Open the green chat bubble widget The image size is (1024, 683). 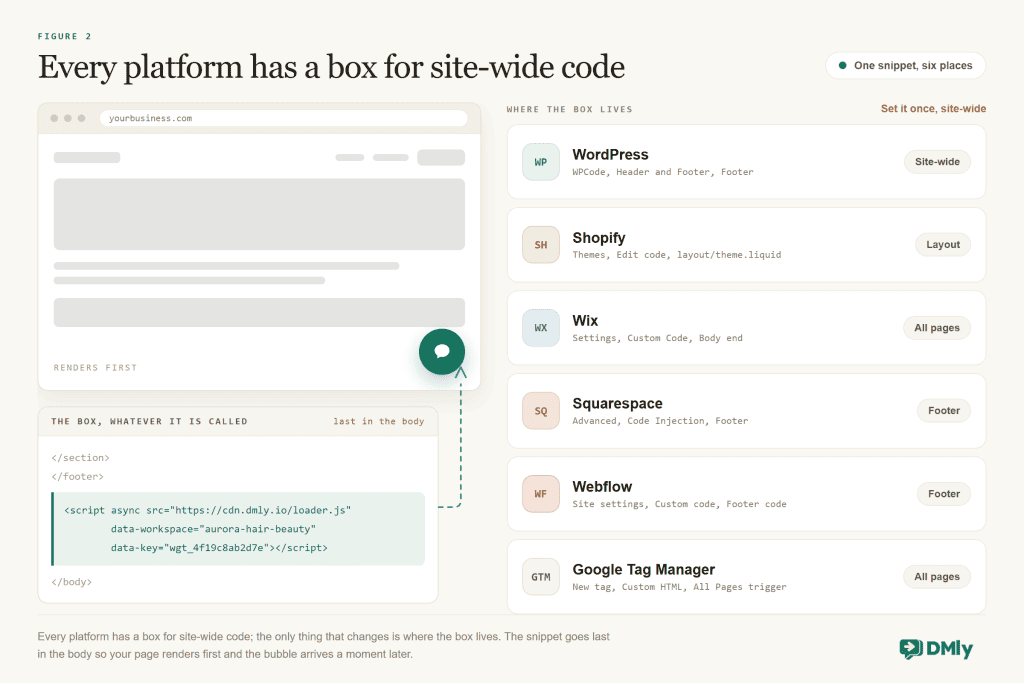tap(442, 351)
